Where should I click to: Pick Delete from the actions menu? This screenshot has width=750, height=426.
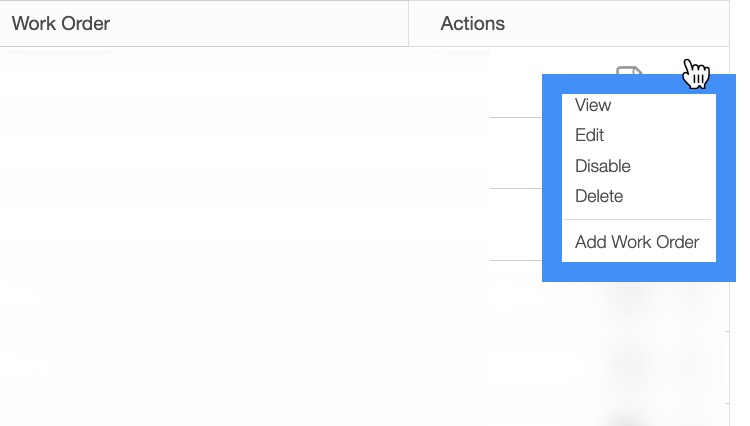599,196
